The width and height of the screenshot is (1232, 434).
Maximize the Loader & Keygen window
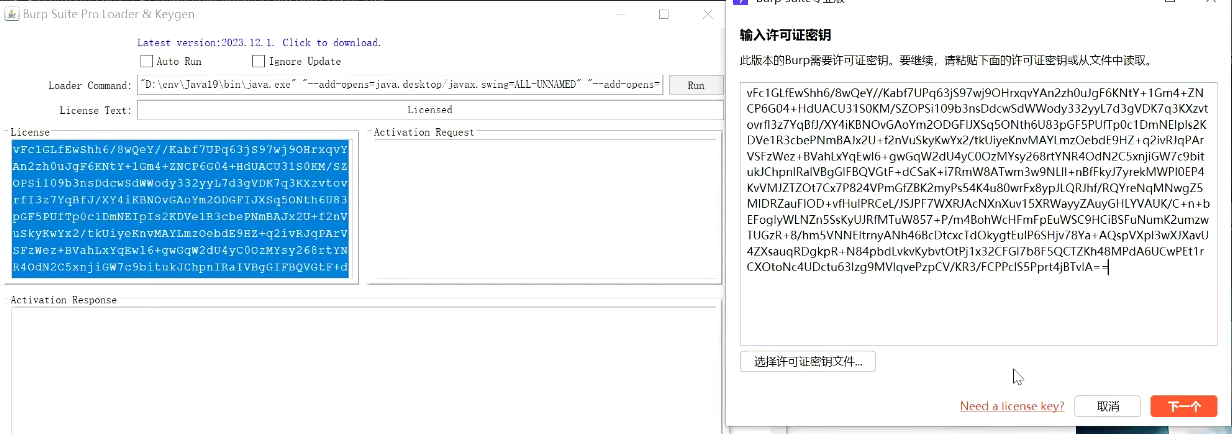click(663, 14)
